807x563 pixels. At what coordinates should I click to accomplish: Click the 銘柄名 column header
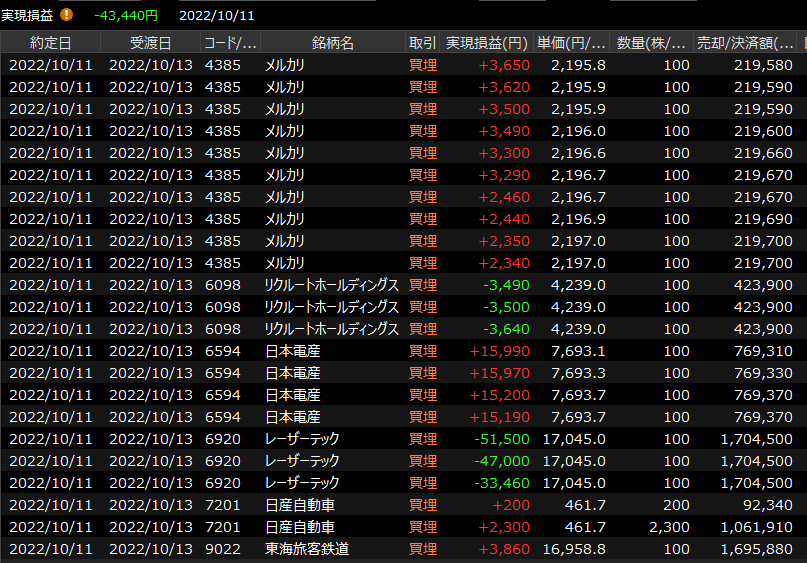pos(332,43)
